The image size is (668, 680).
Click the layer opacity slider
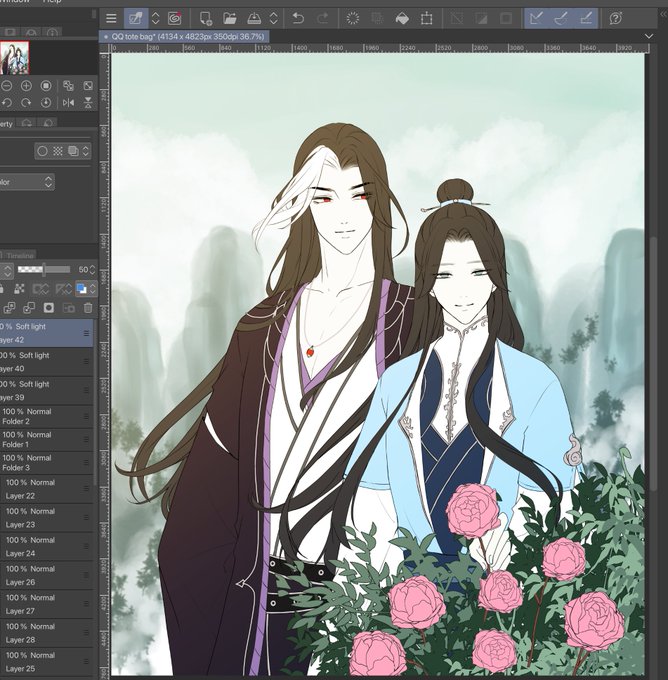tap(43, 270)
